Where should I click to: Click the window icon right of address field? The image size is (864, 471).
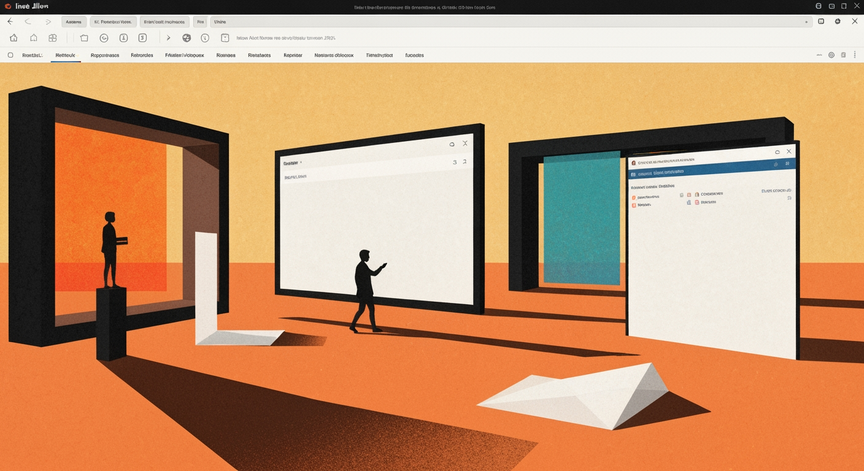tap(821, 21)
